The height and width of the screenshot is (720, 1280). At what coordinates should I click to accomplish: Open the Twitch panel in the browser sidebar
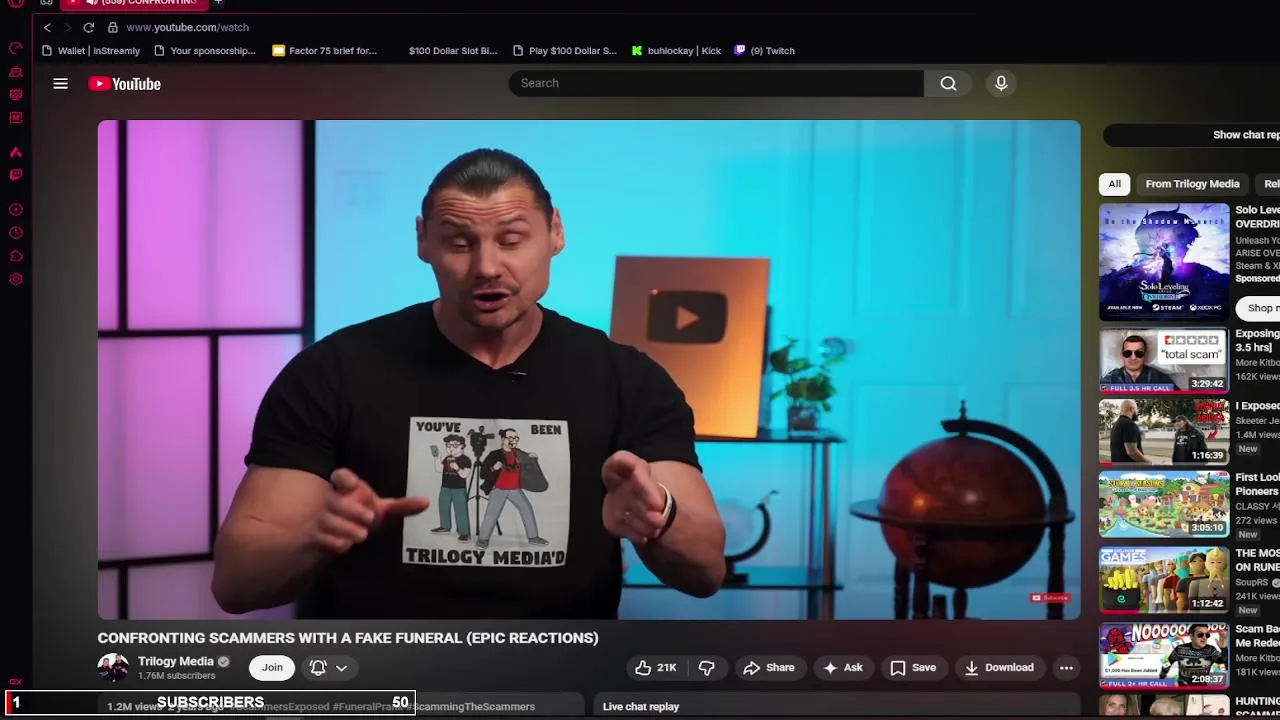click(16, 175)
